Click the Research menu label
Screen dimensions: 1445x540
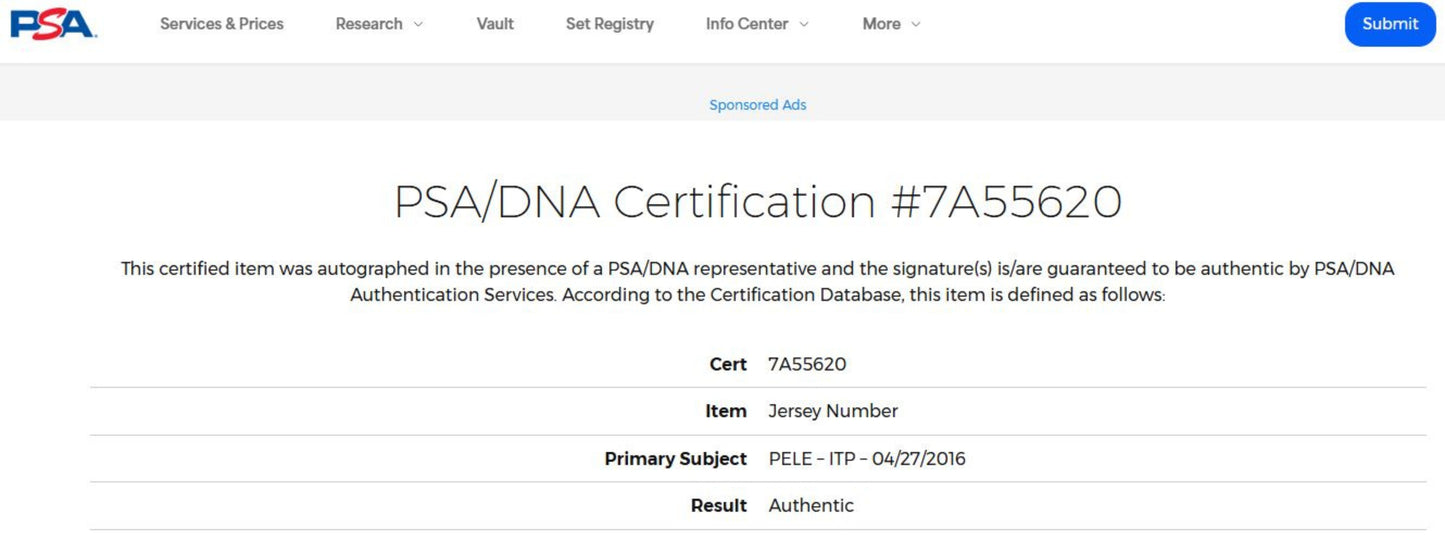(369, 24)
